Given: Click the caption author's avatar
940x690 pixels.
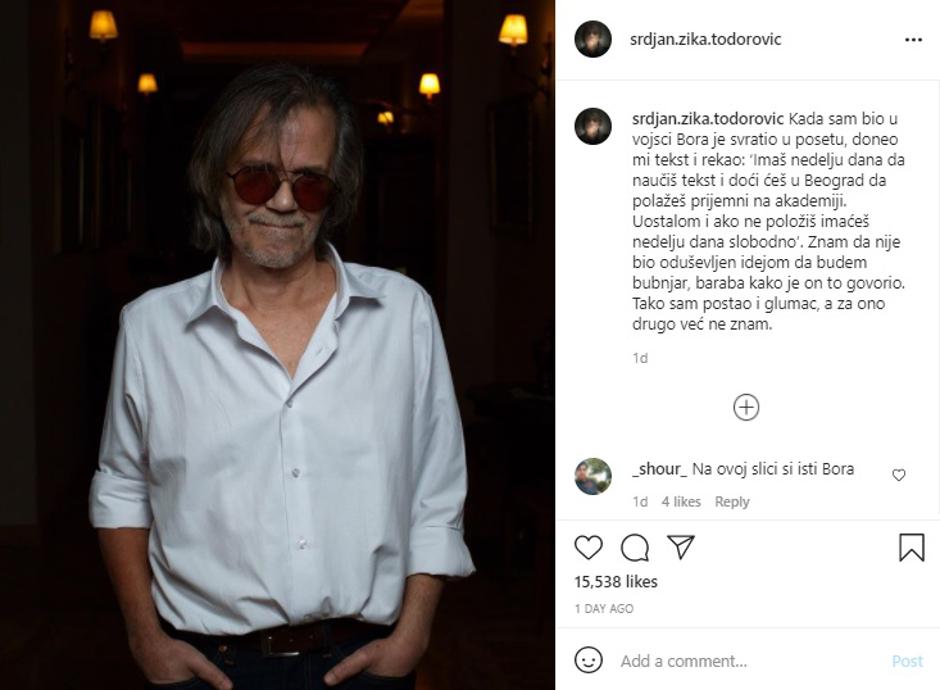Looking at the screenshot, I should [x=593, y=126].
